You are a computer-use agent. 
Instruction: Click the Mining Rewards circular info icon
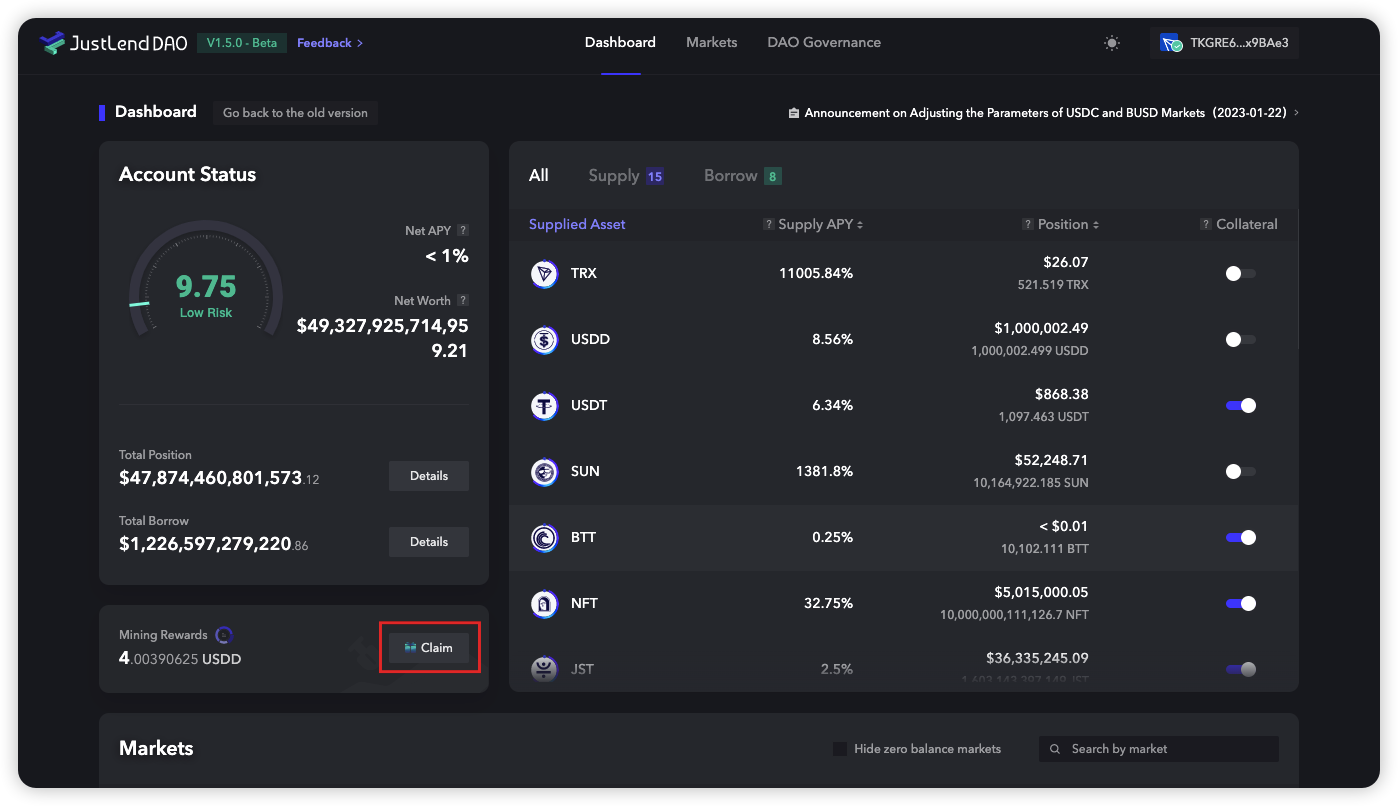(224, 634)
